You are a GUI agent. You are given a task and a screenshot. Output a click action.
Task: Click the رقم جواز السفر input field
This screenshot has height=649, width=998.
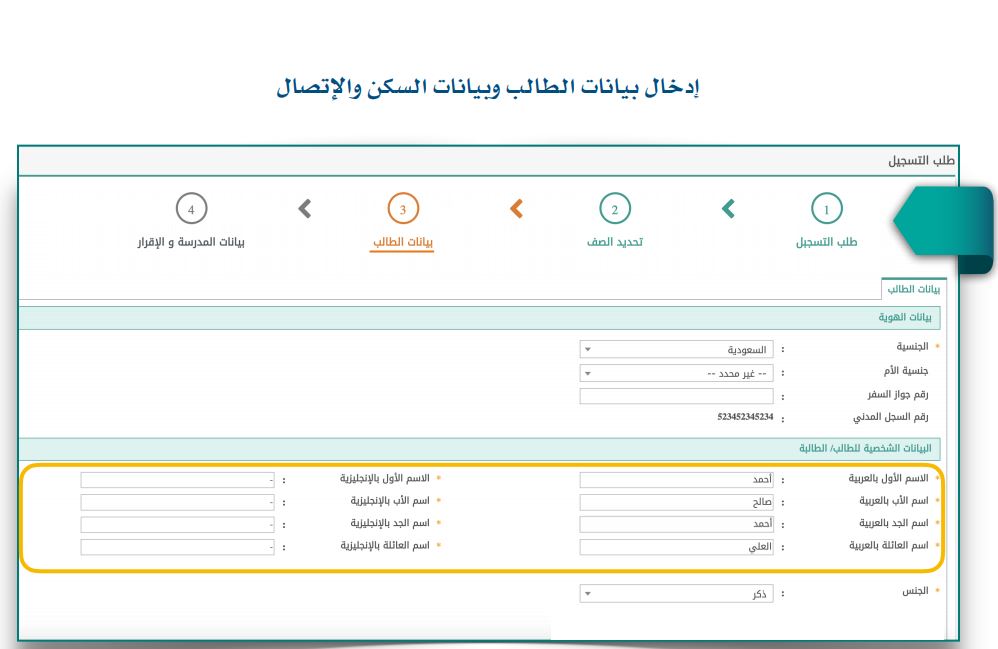point(676,397)
